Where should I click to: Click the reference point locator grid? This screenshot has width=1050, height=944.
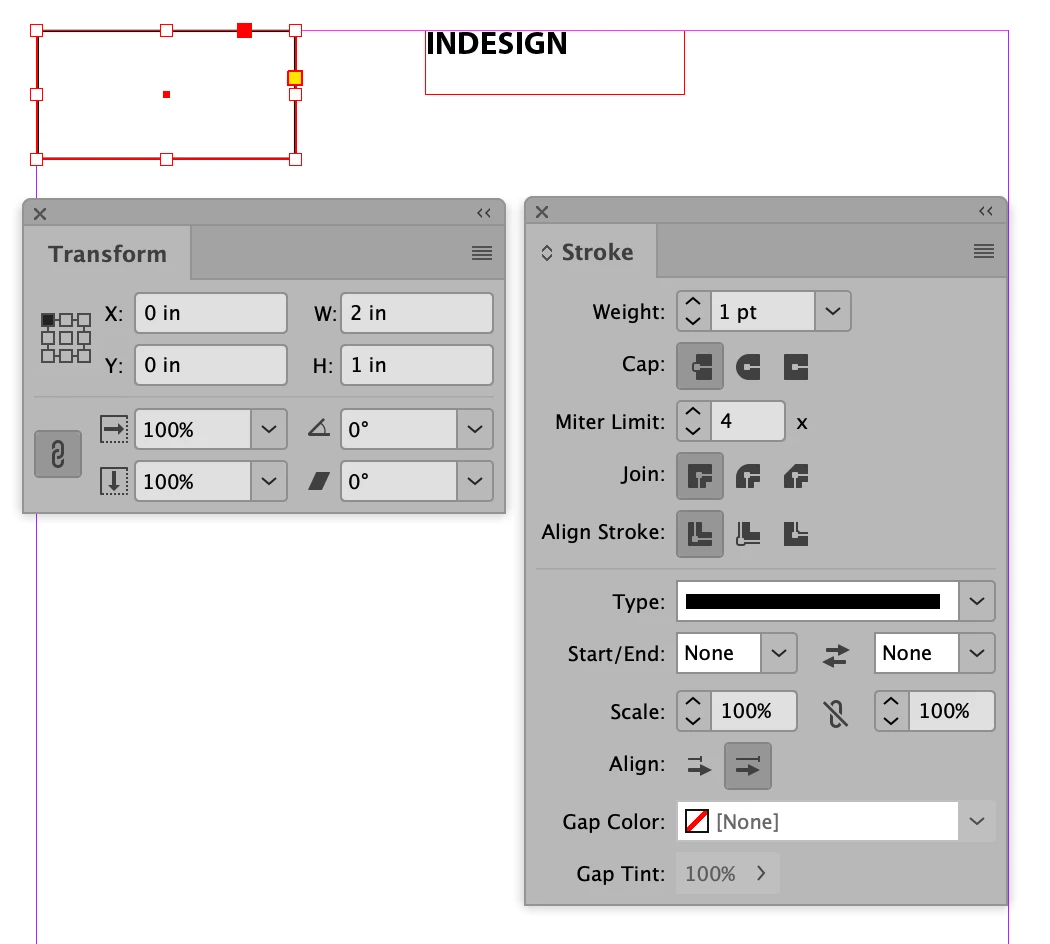coord(66,337)
